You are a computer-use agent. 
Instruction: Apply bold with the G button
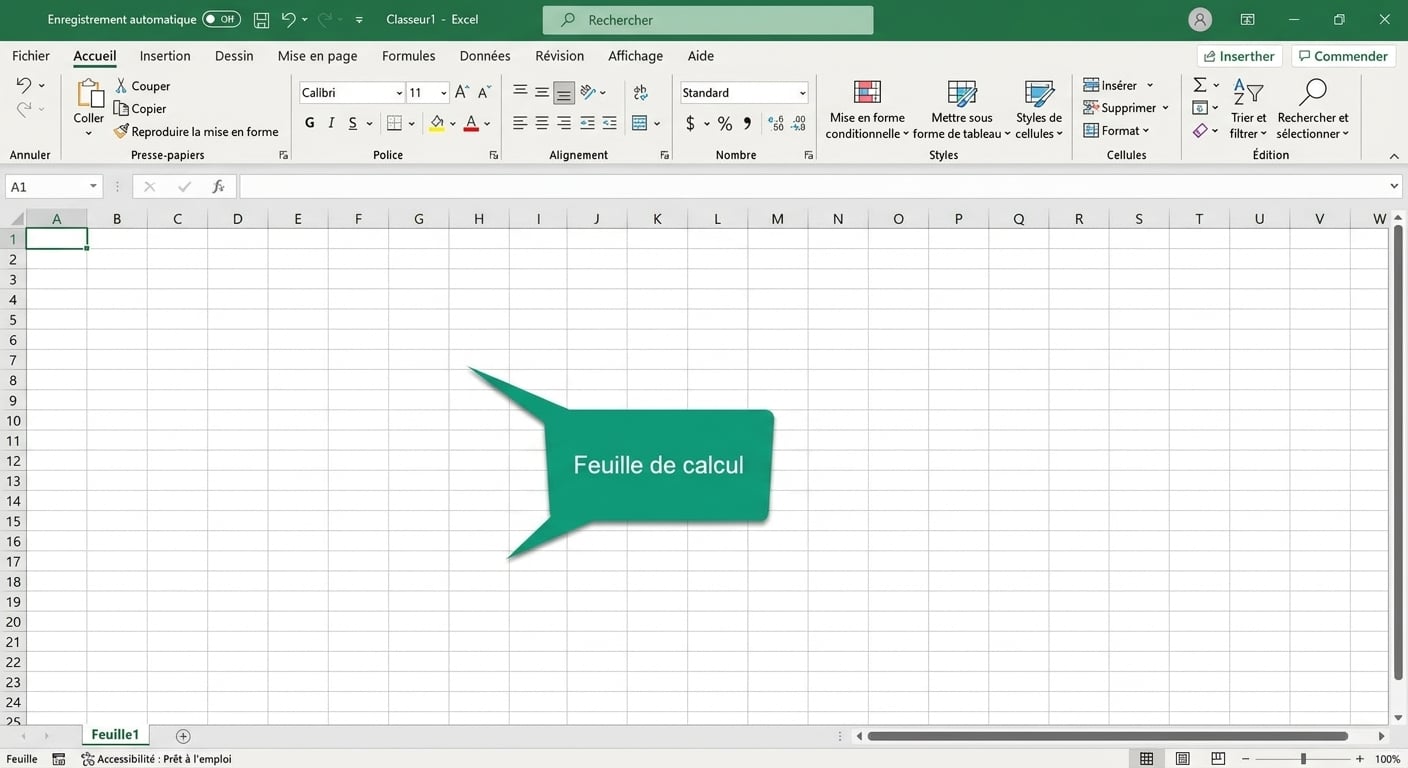pyautogui.click(x=310, y=123)
